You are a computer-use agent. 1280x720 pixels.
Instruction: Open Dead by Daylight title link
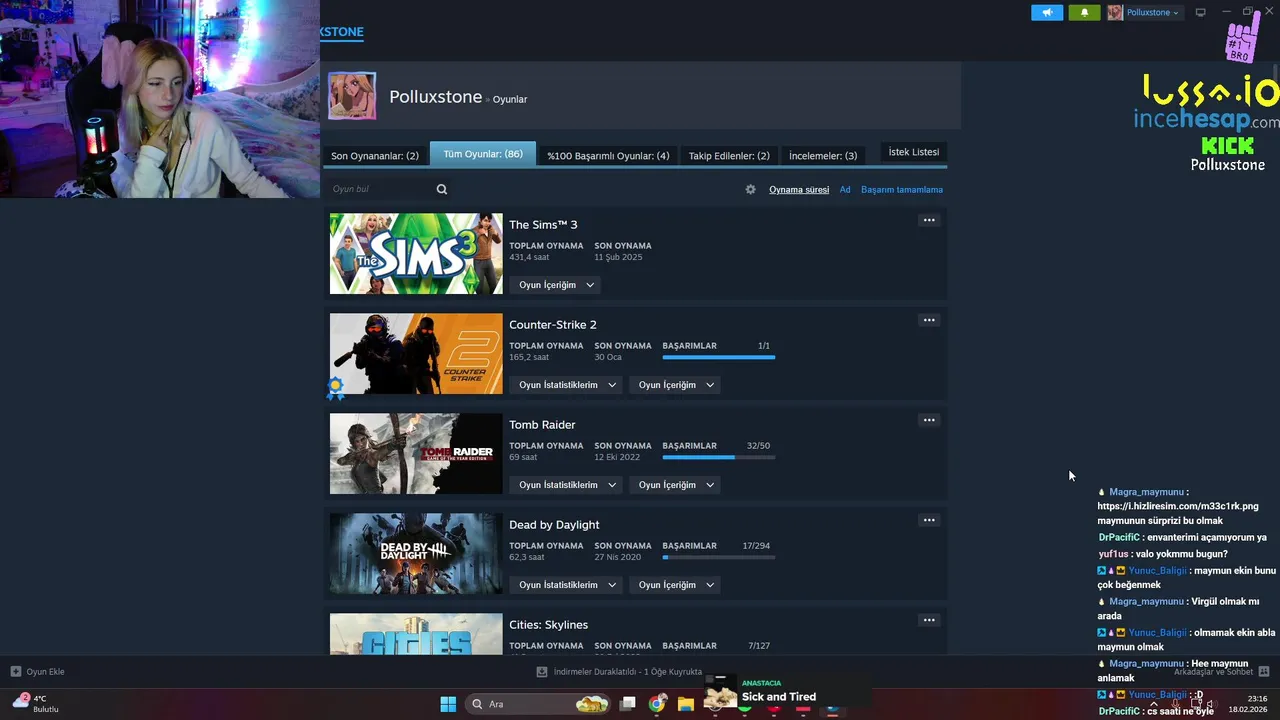click(554, 524)
